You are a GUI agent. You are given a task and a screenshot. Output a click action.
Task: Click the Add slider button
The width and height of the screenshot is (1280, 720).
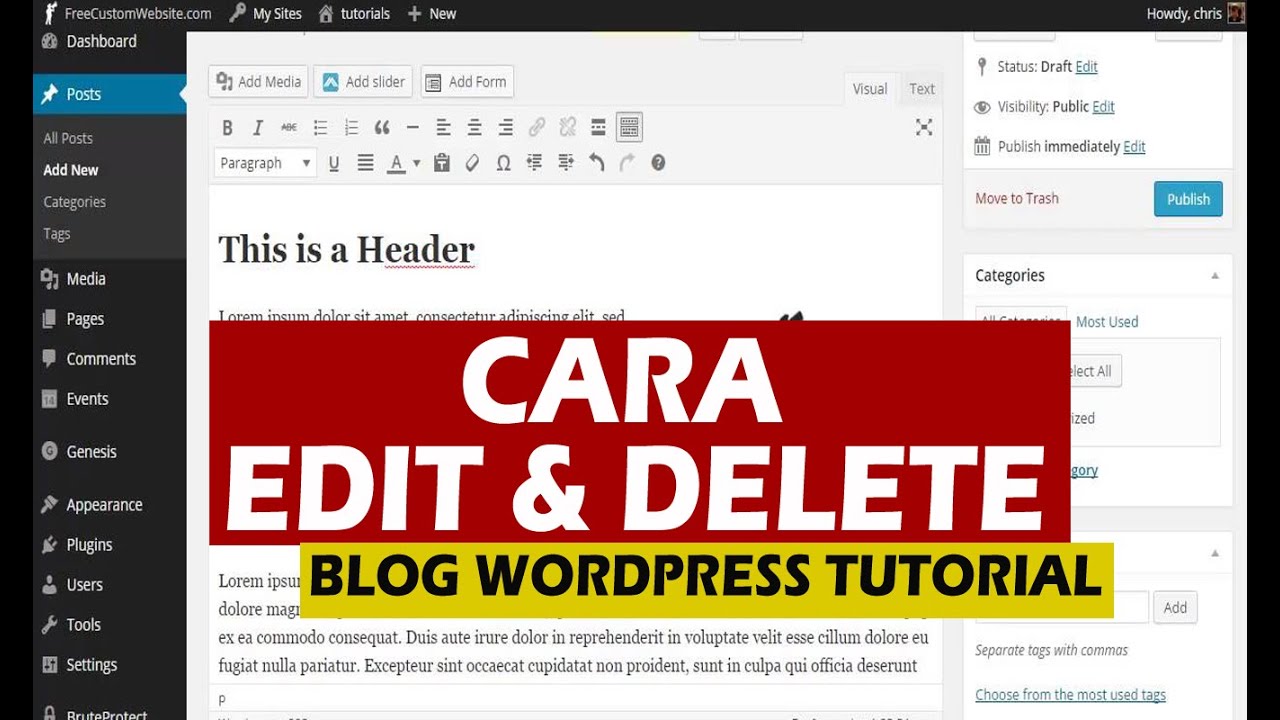point(363,82)
